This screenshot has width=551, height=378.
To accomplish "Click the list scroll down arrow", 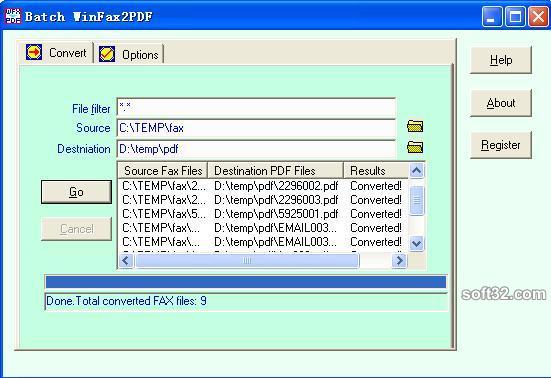I will pos(416,243).
